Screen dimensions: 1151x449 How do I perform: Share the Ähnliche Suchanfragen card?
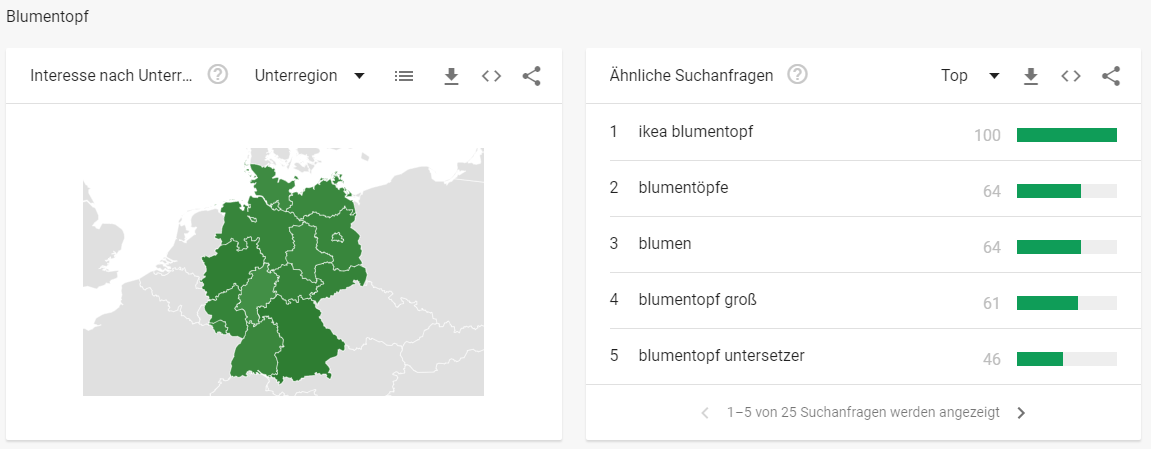(x=1111, y=76)
